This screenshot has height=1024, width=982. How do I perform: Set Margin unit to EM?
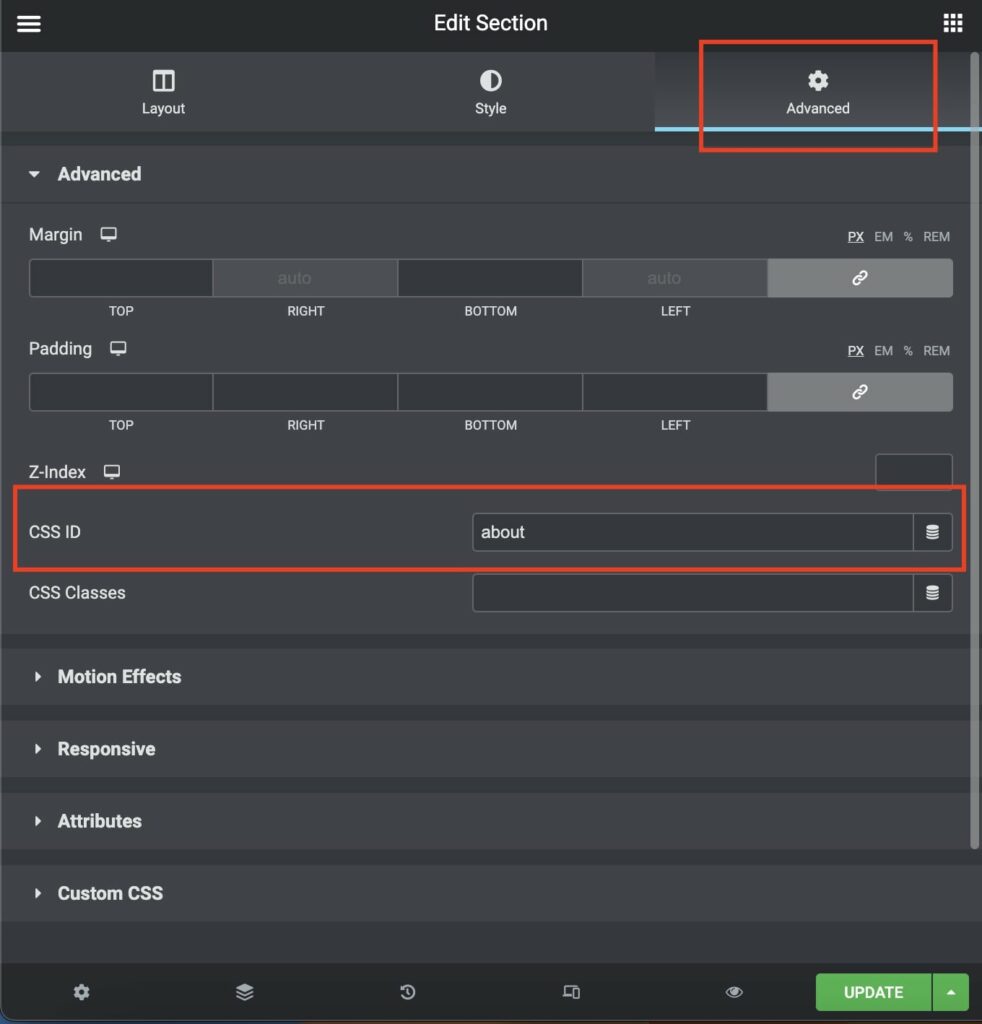click(x=883, y=236)
